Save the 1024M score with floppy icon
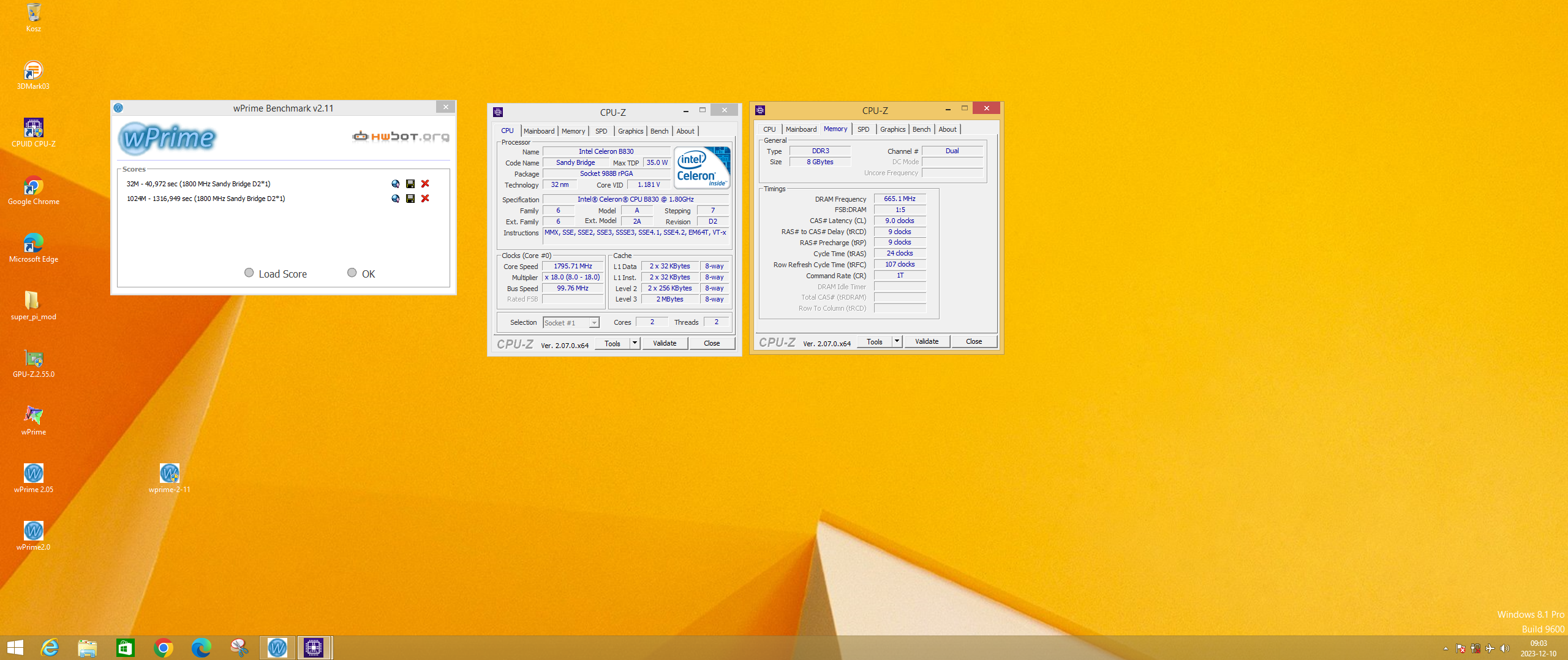This screenshot has width=1568, height=660. (410, 199)
